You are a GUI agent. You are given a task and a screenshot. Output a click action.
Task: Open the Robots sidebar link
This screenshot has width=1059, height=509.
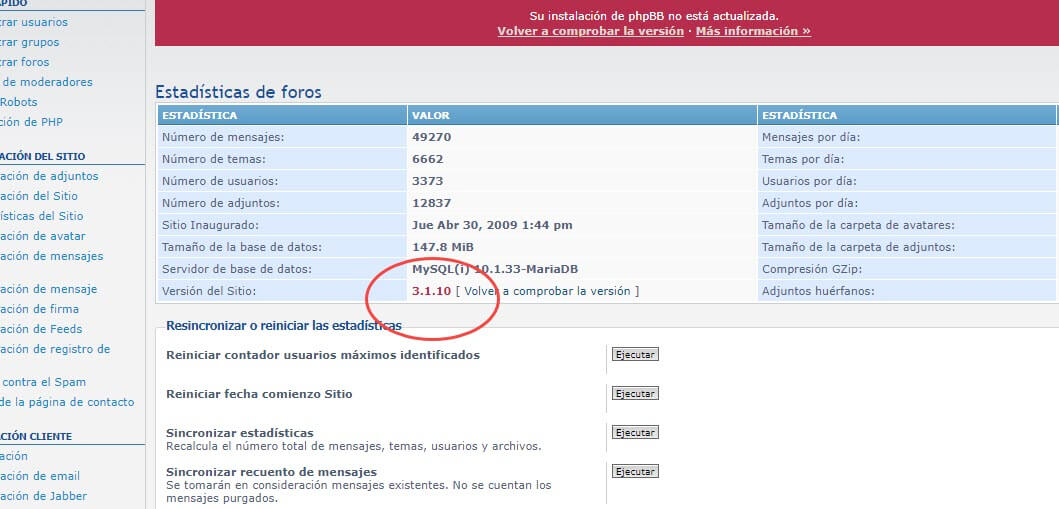click(x=19, y=102)
